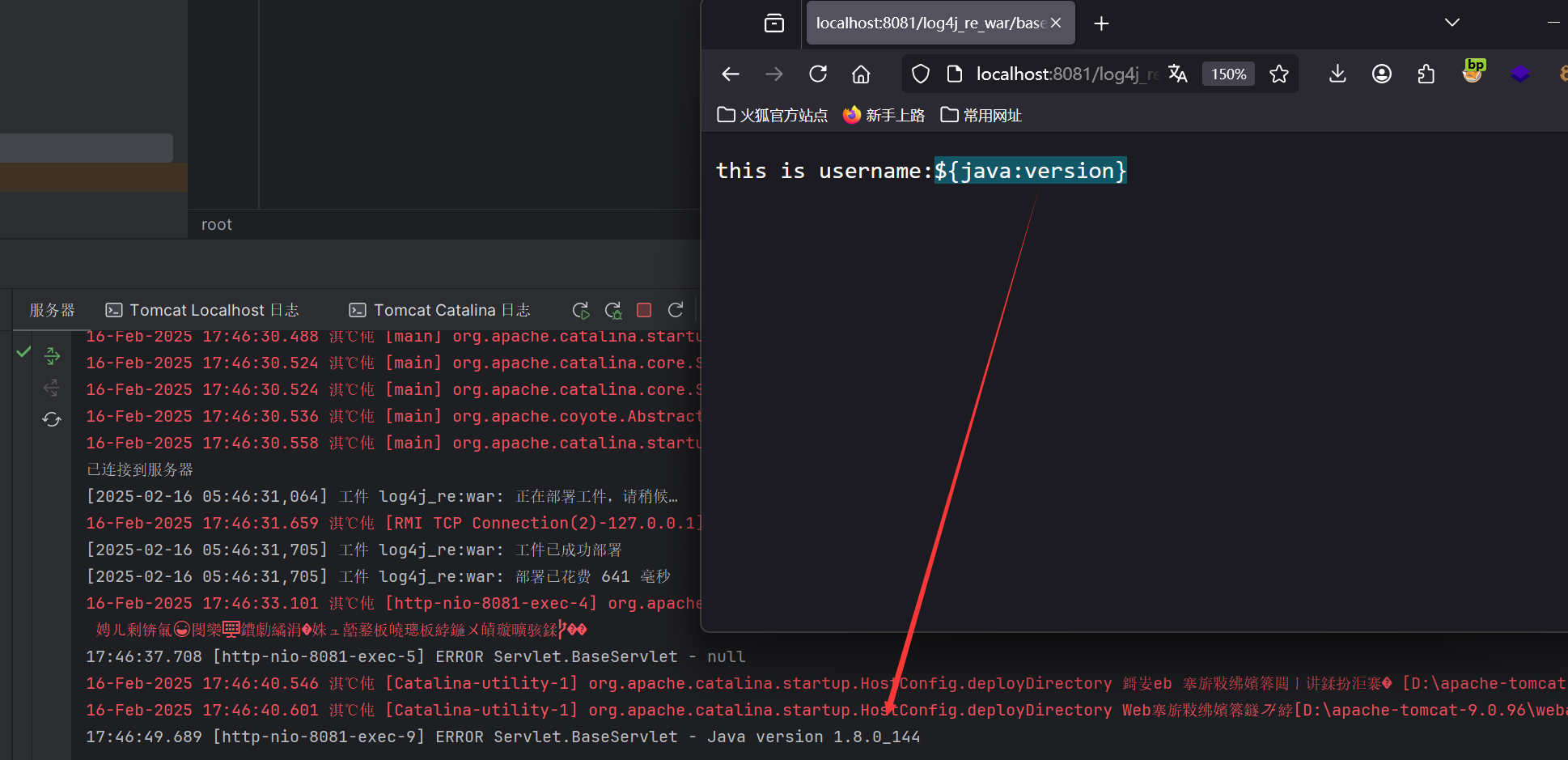Image resolution: width=1568 pixels, height=760 pixels.
Task: Click the 正在部署工件 log line
Action: (382, 496)
